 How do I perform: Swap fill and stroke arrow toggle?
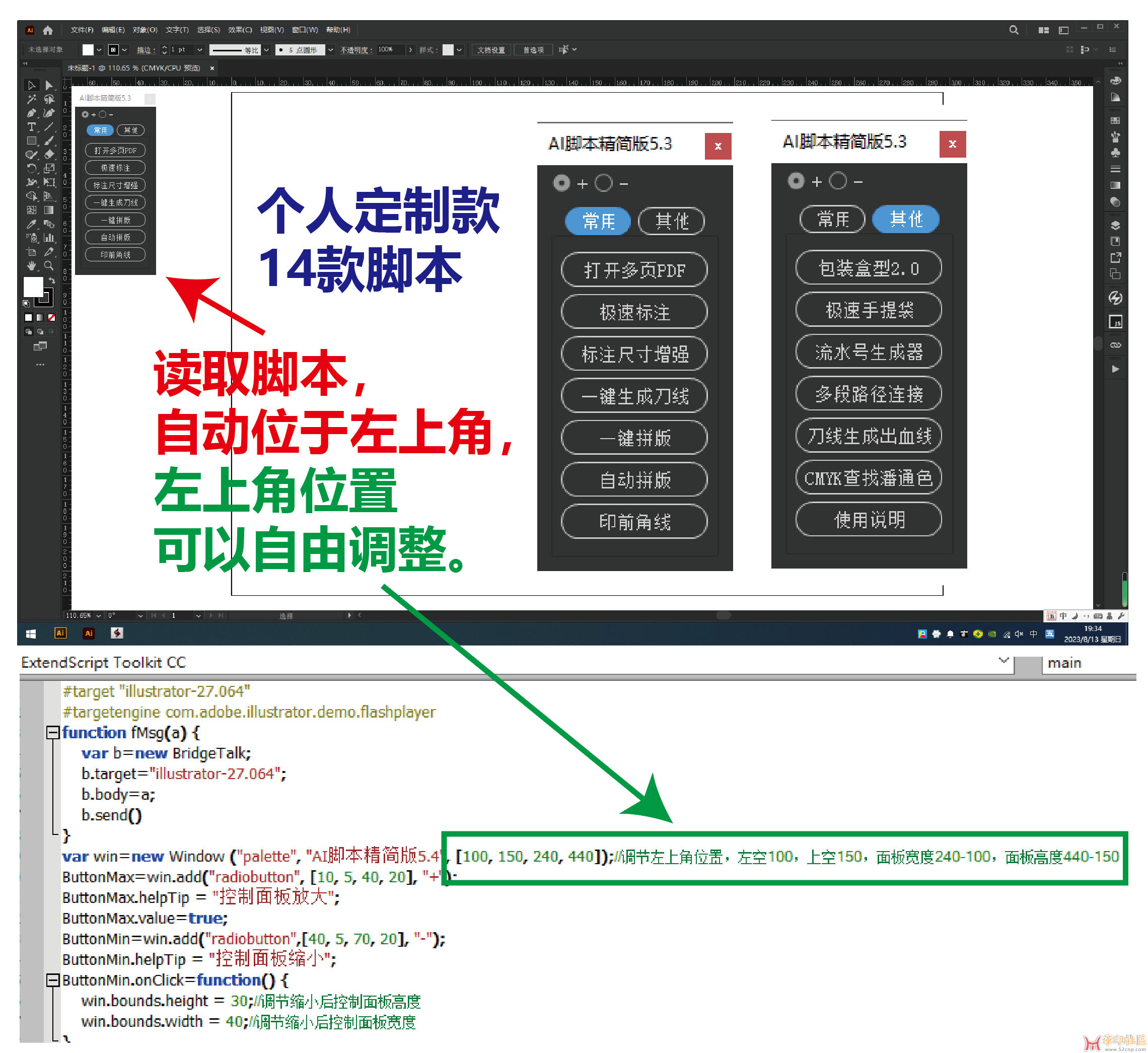(52, 280)
